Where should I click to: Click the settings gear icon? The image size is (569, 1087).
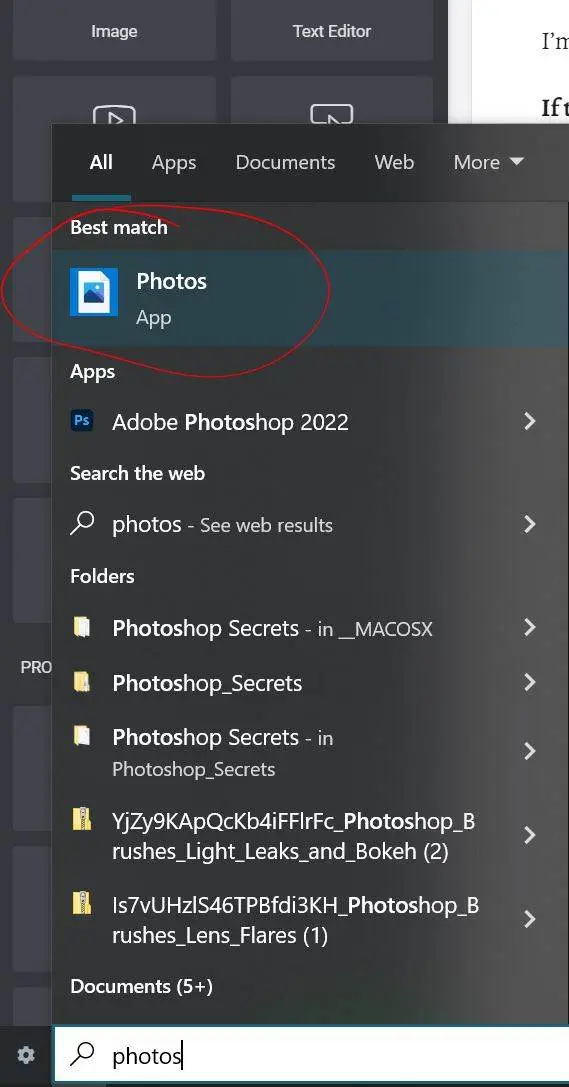(26, 1055)
